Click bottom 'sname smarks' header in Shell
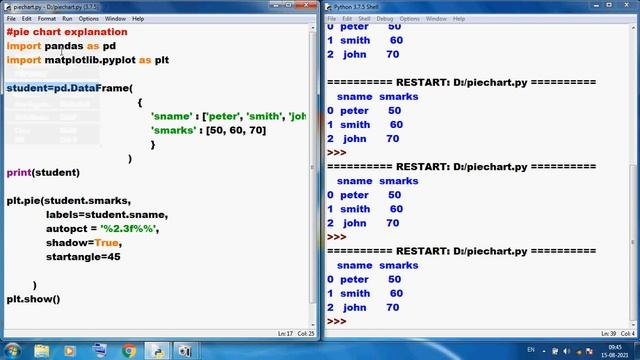 pos(378,265)
